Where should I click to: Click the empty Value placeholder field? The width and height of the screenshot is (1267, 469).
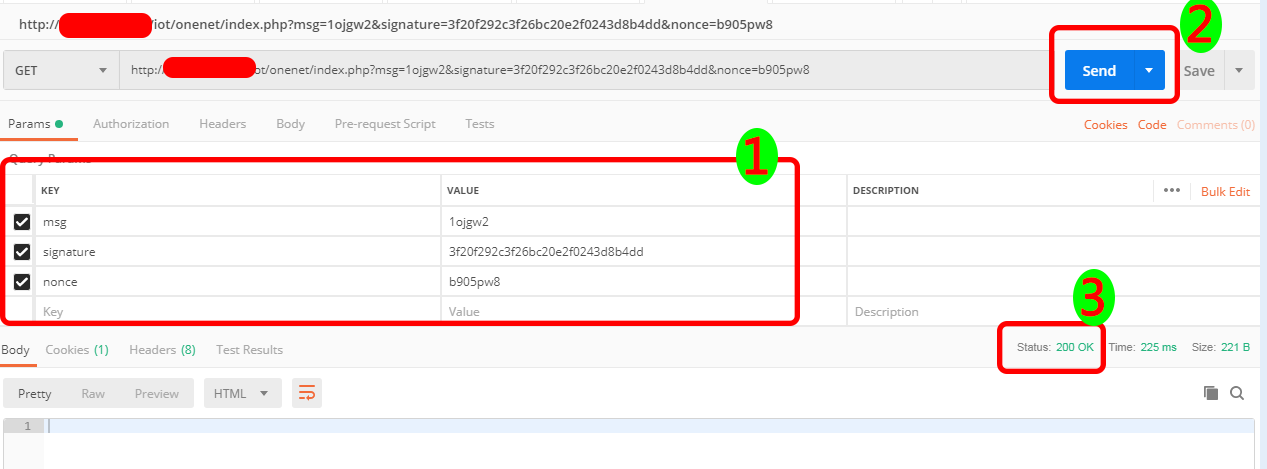pyautogui.click(x=644, y=312)
